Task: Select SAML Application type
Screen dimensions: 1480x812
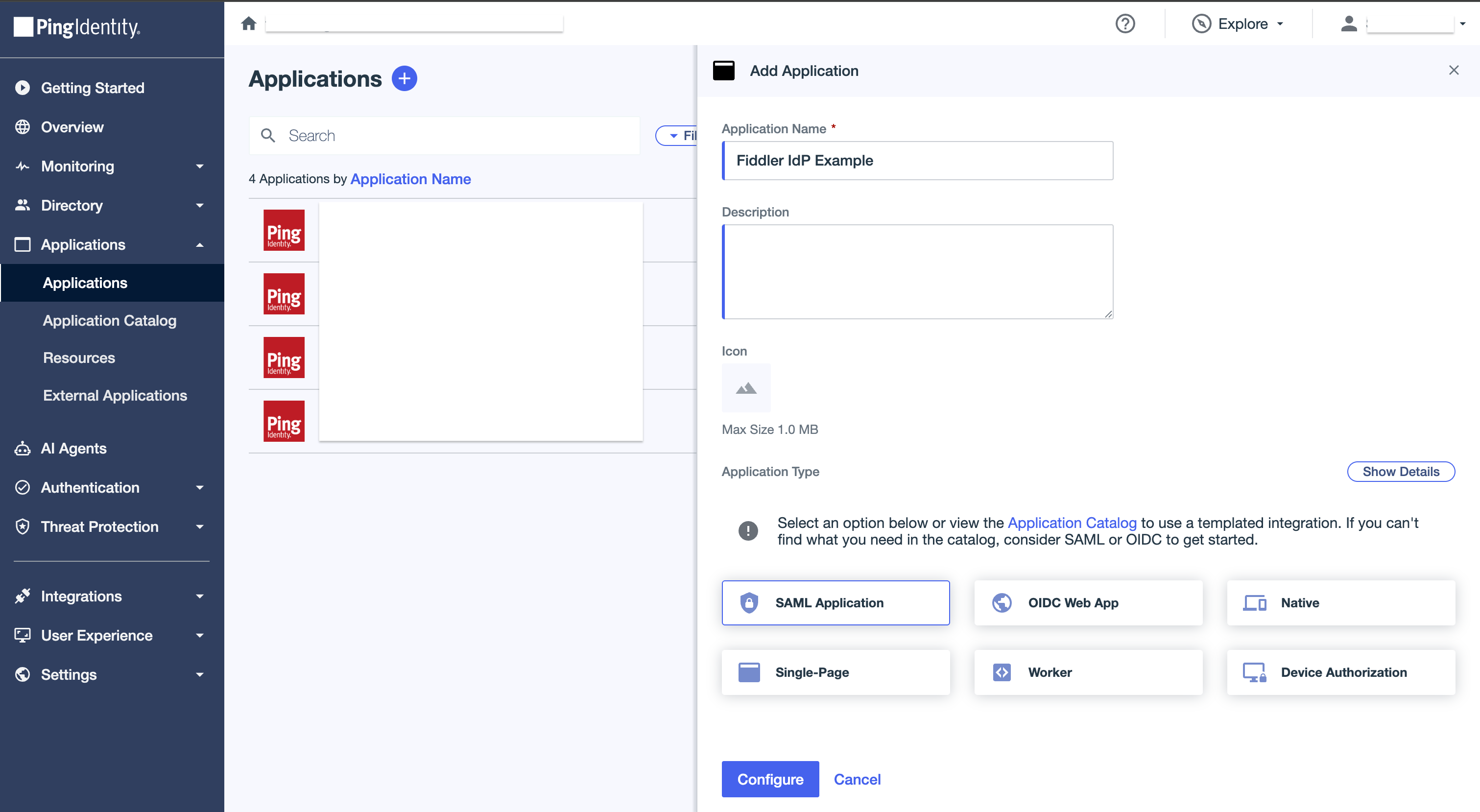Action: (x=835, y=603)
